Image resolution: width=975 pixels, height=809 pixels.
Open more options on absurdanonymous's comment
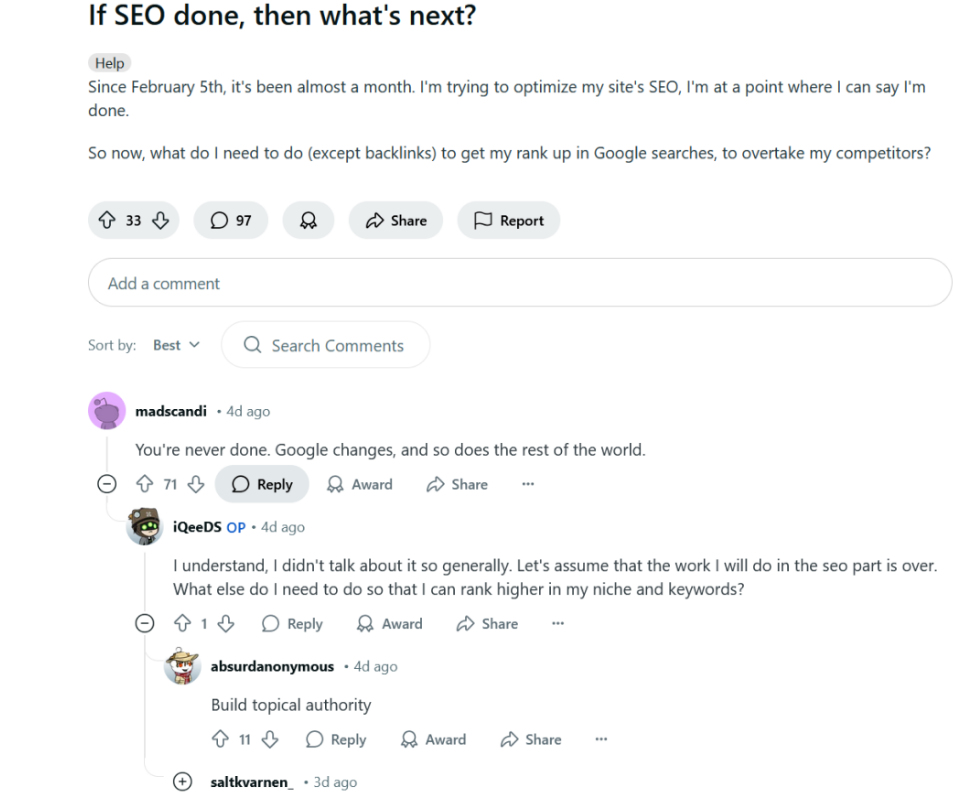(x=601, y=739)
